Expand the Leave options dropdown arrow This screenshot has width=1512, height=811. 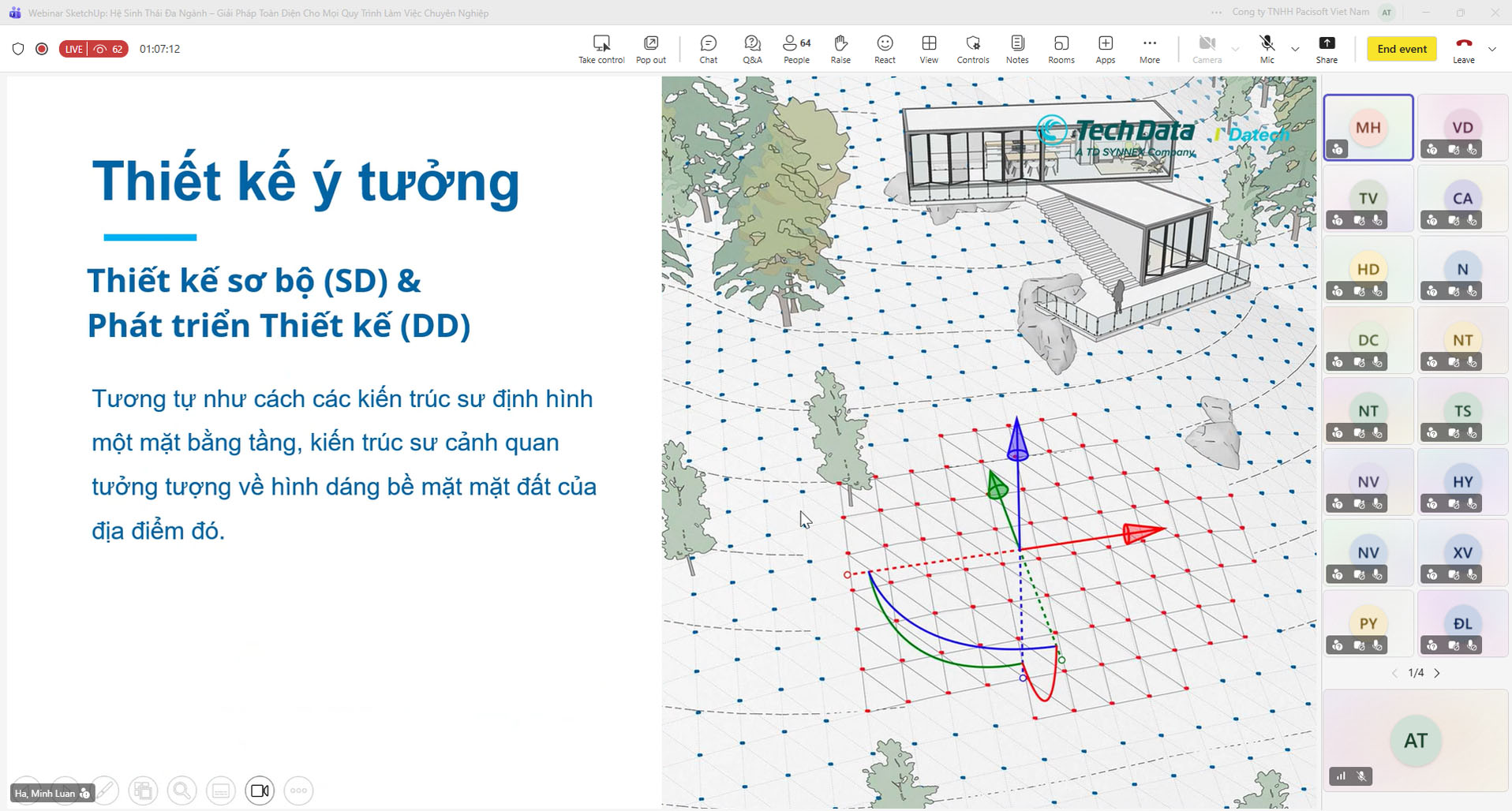pyautogui.click(x=1492, y=49)
